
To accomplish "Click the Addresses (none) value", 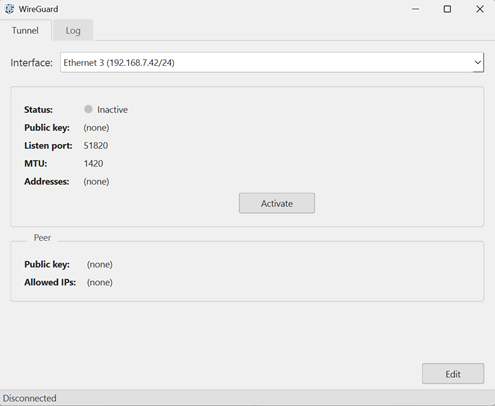I will [96, 182].
